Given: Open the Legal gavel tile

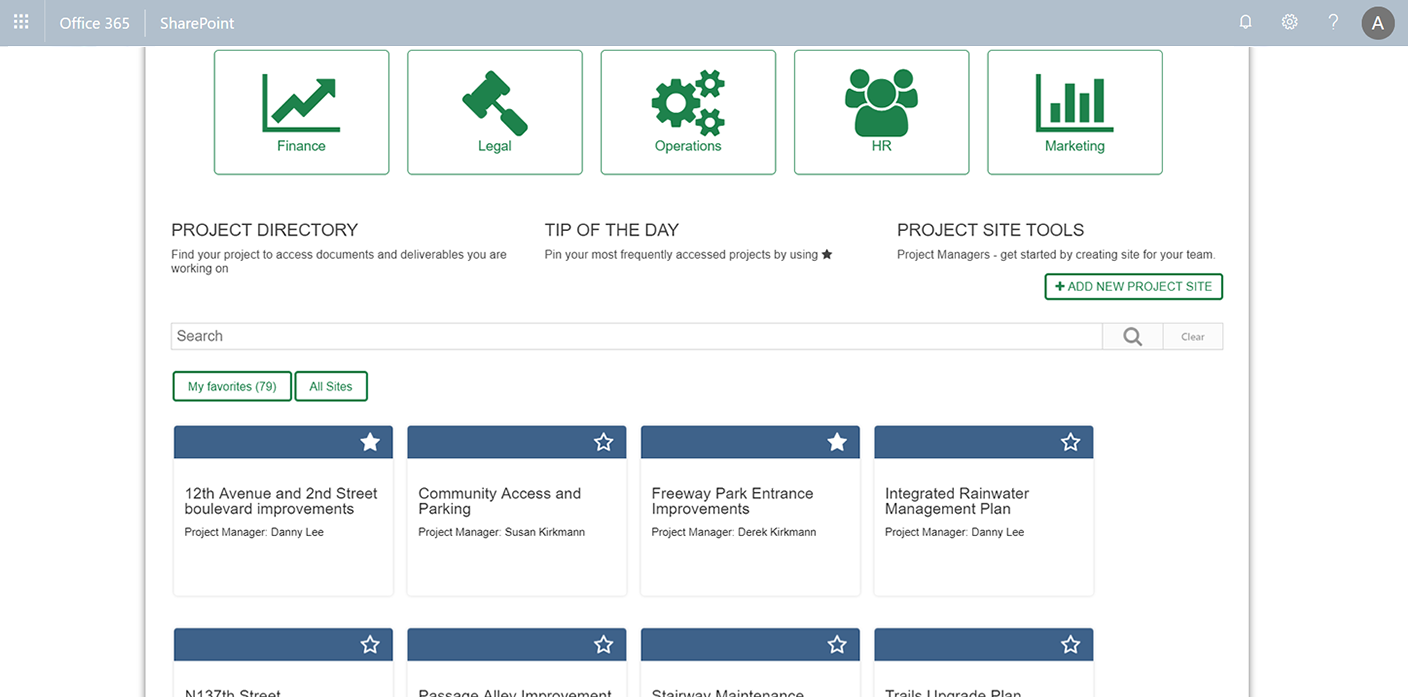Looking at the screenshot, I should pos(495,112).
